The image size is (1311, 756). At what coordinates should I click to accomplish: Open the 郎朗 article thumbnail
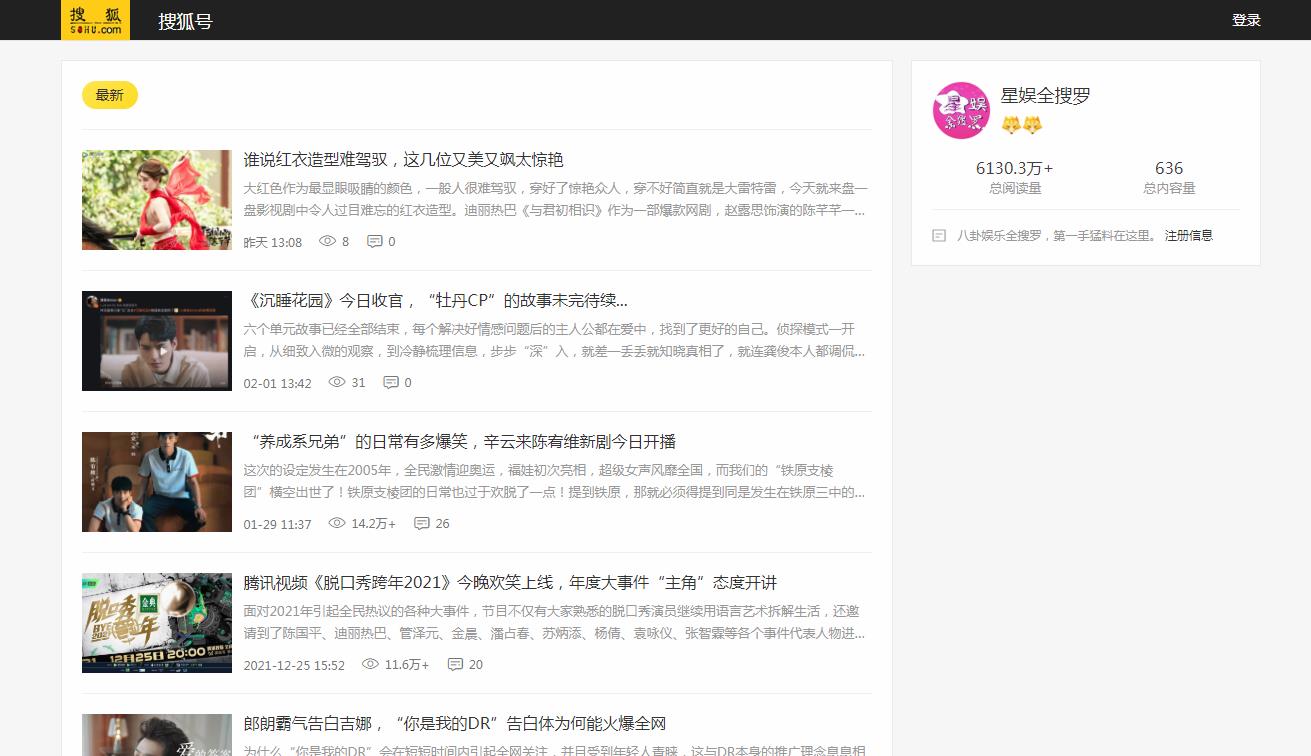click(157, 735)
